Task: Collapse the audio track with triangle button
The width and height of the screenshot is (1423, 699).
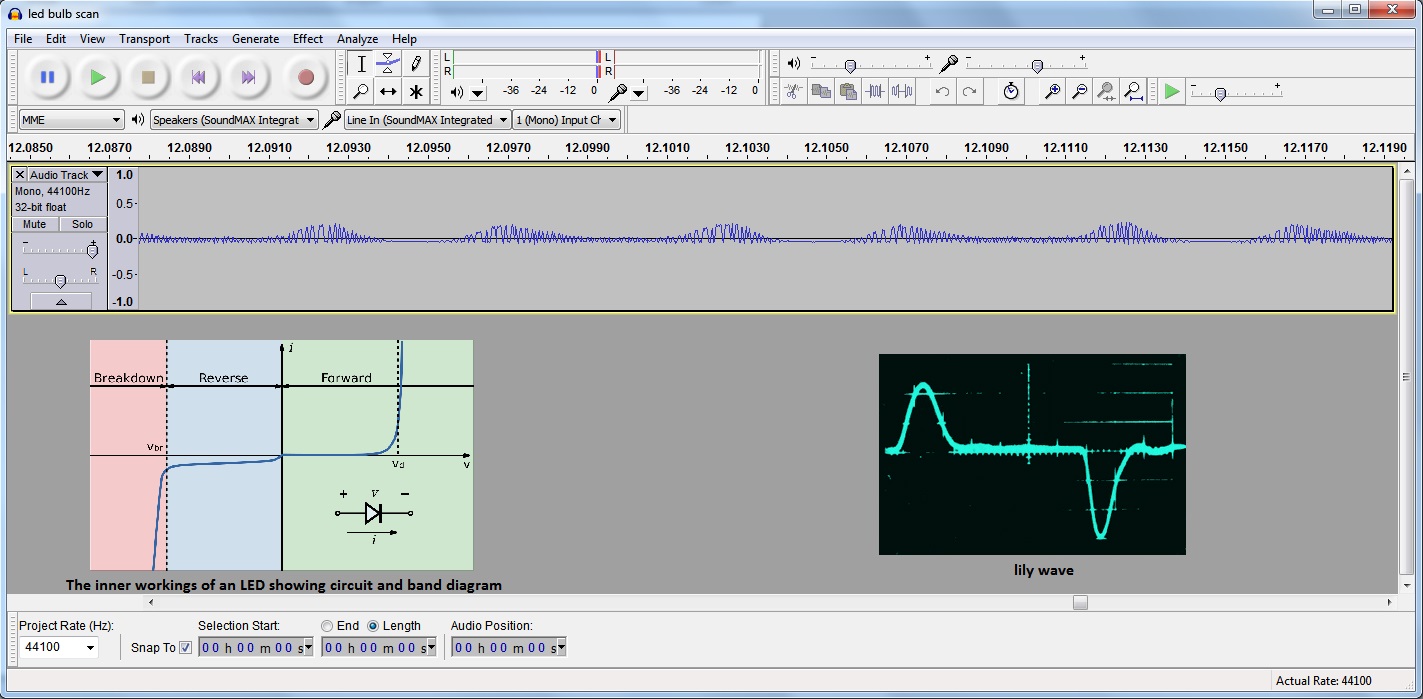Action: tap(61, 301)
